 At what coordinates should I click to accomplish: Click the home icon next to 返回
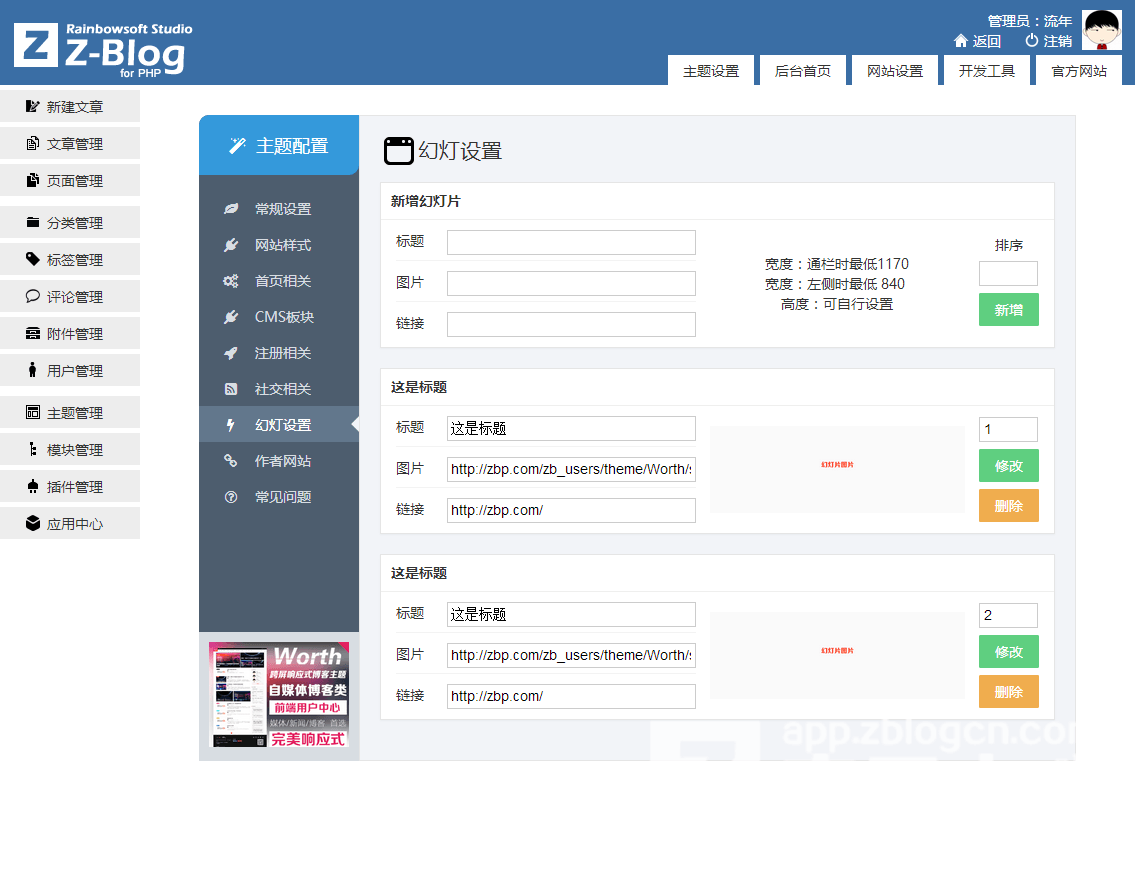coord(961,41)
